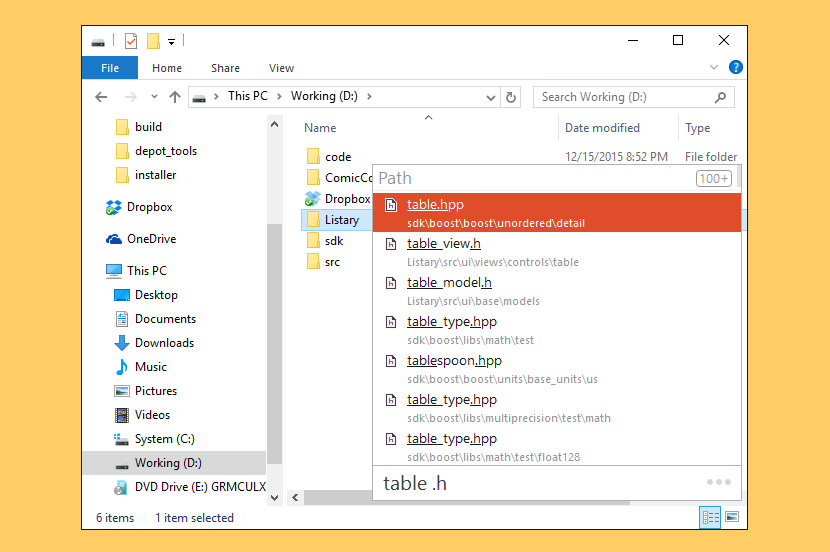Refresh the current folder view
Image resolution: width=830 pixels, height=552 pixels.
click(512, 97)
